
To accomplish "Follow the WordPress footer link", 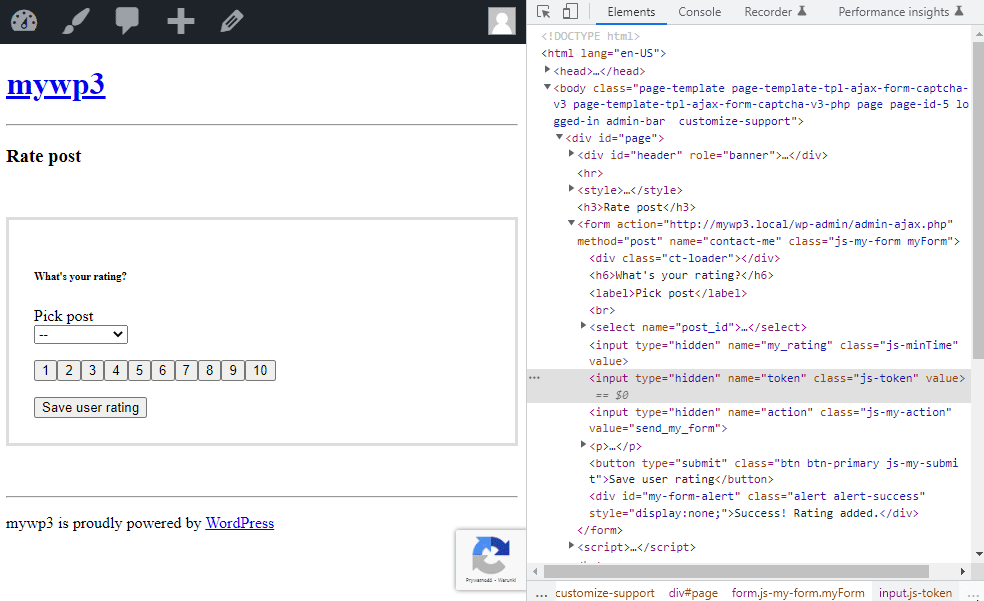I will click(240, 523).
